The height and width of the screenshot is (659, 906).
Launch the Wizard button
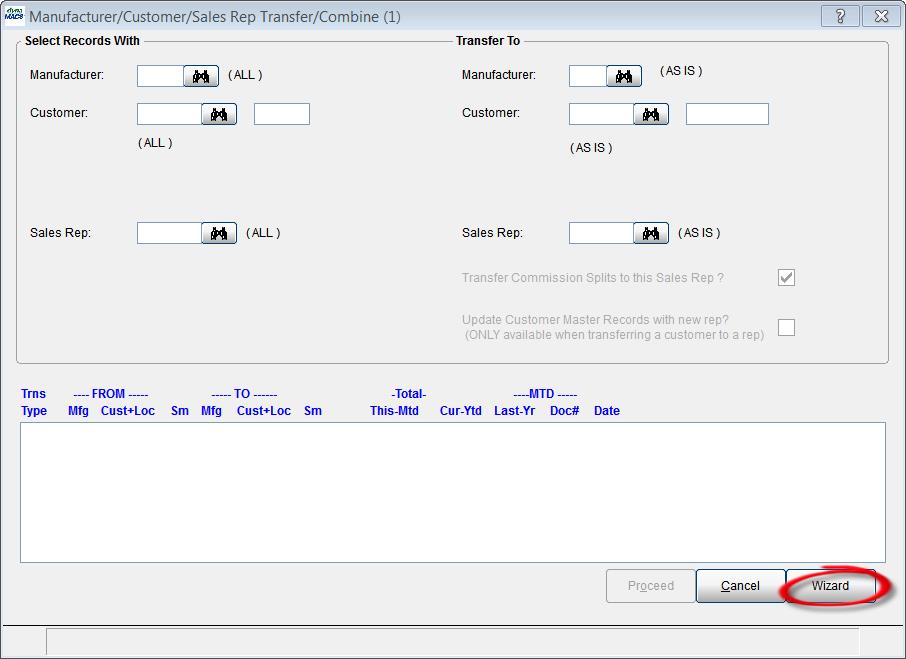[x=830, y=586]
